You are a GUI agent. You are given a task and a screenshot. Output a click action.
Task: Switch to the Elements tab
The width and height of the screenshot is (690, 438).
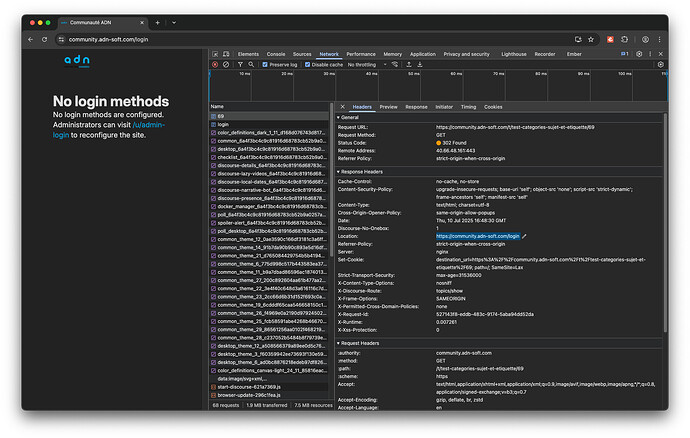(x=248, y=54)
